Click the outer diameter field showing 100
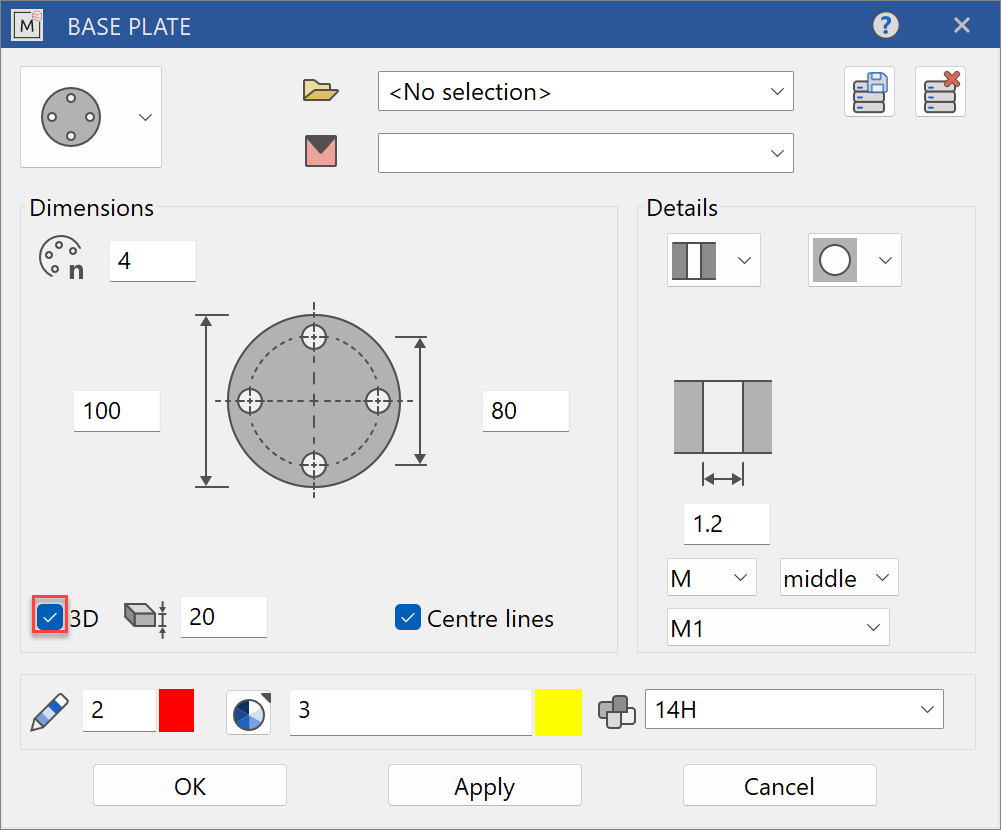This screenshot has height=830, width=1001. point(117,411)
